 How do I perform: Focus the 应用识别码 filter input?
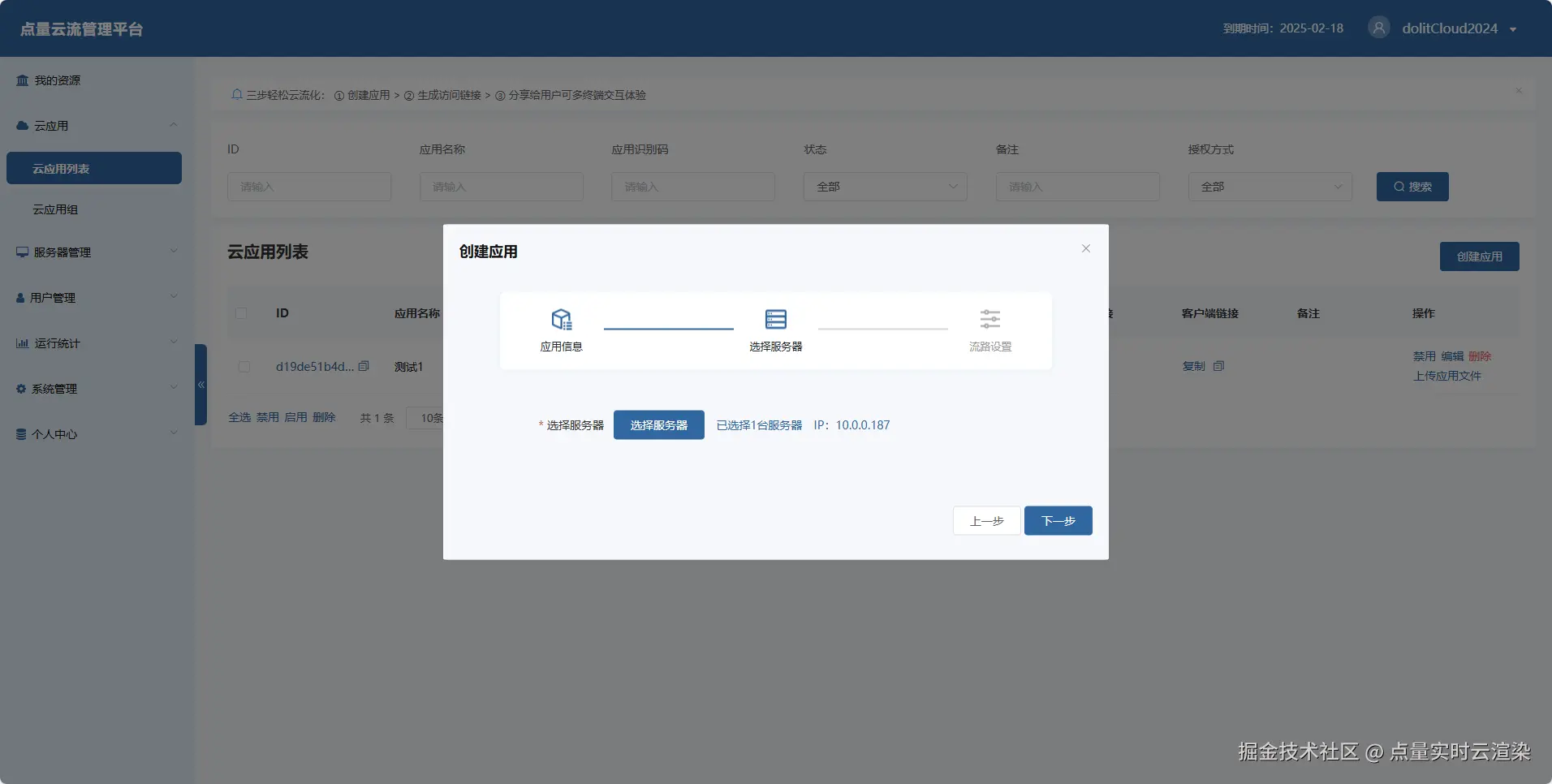693,187
